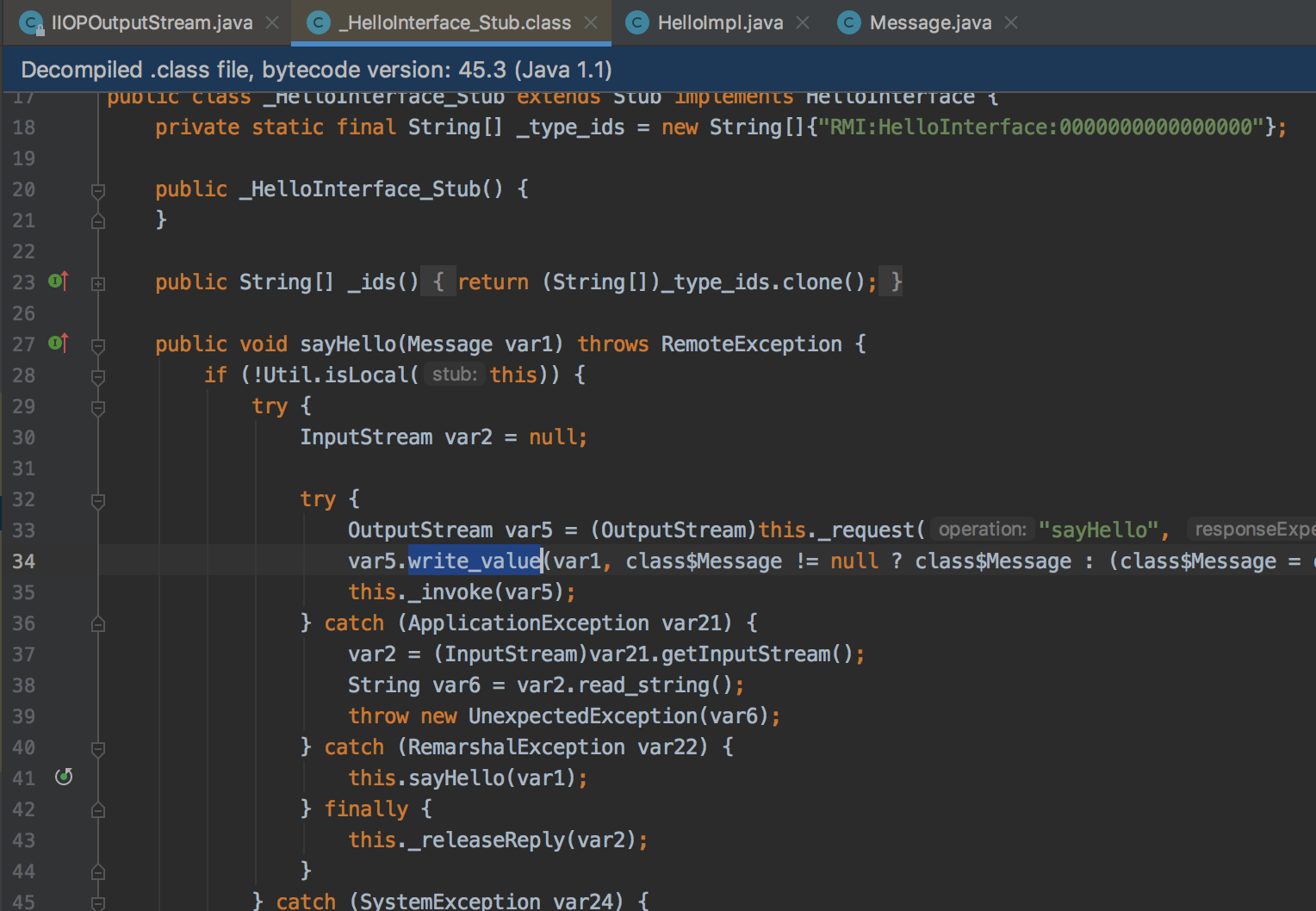Collapse the constructor fold marker on line 20
This screenshot has width=1316, height=911.
(98, 189)
